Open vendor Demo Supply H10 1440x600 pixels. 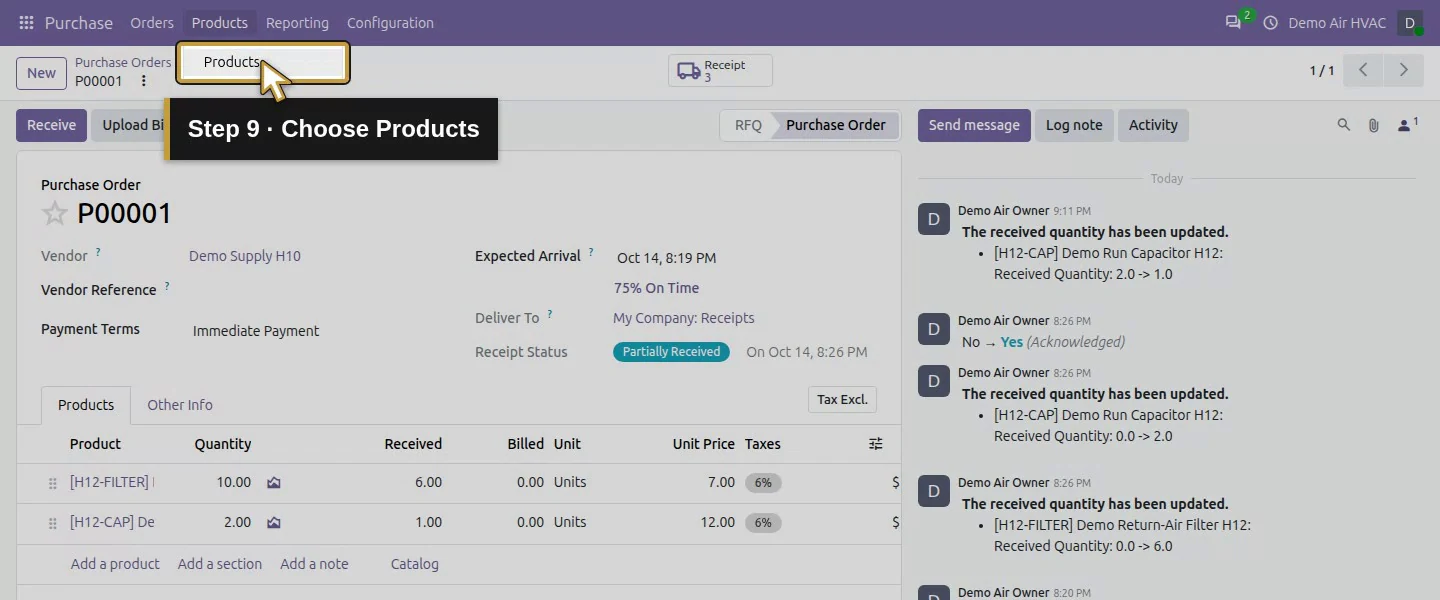click(245, 256)
